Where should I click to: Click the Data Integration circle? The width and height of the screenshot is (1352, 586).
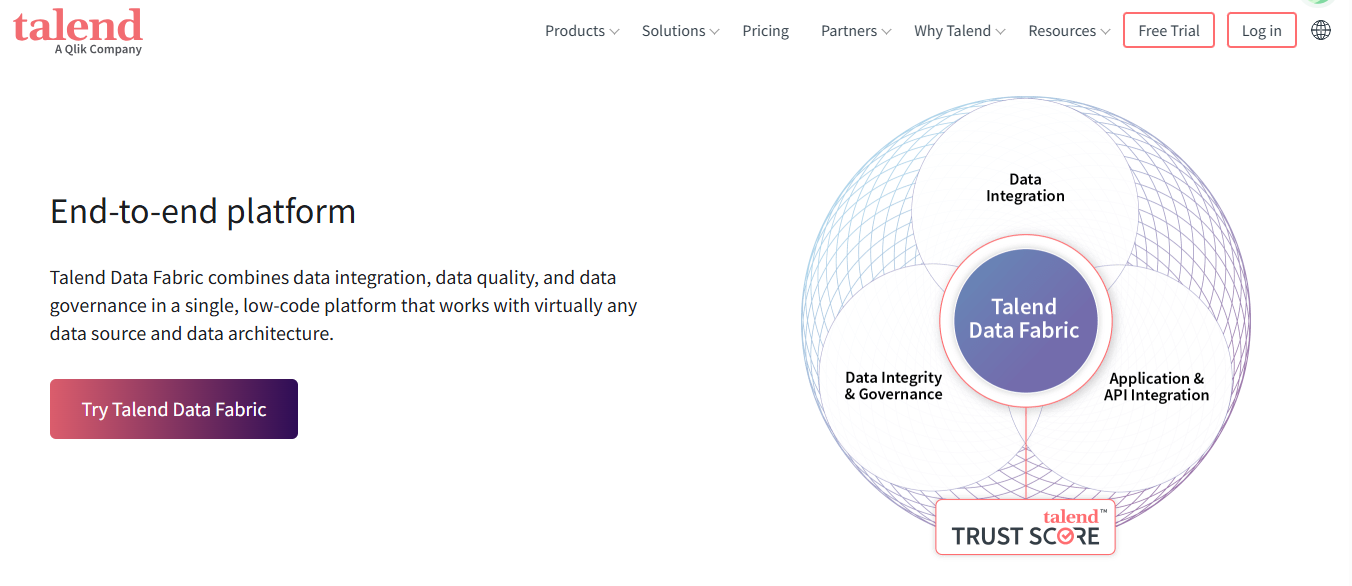pyautogui.click(x=1025, y=188)
